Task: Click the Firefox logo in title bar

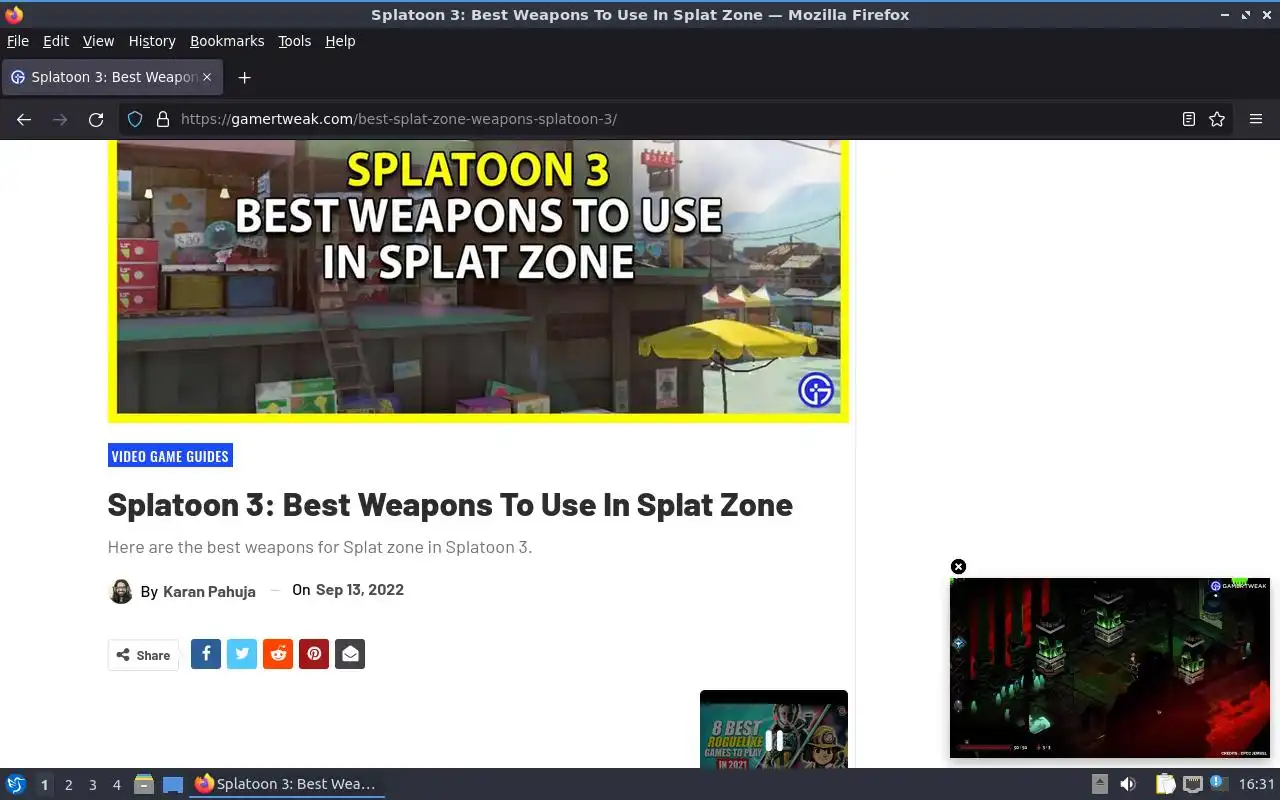Action: (13, 15)
